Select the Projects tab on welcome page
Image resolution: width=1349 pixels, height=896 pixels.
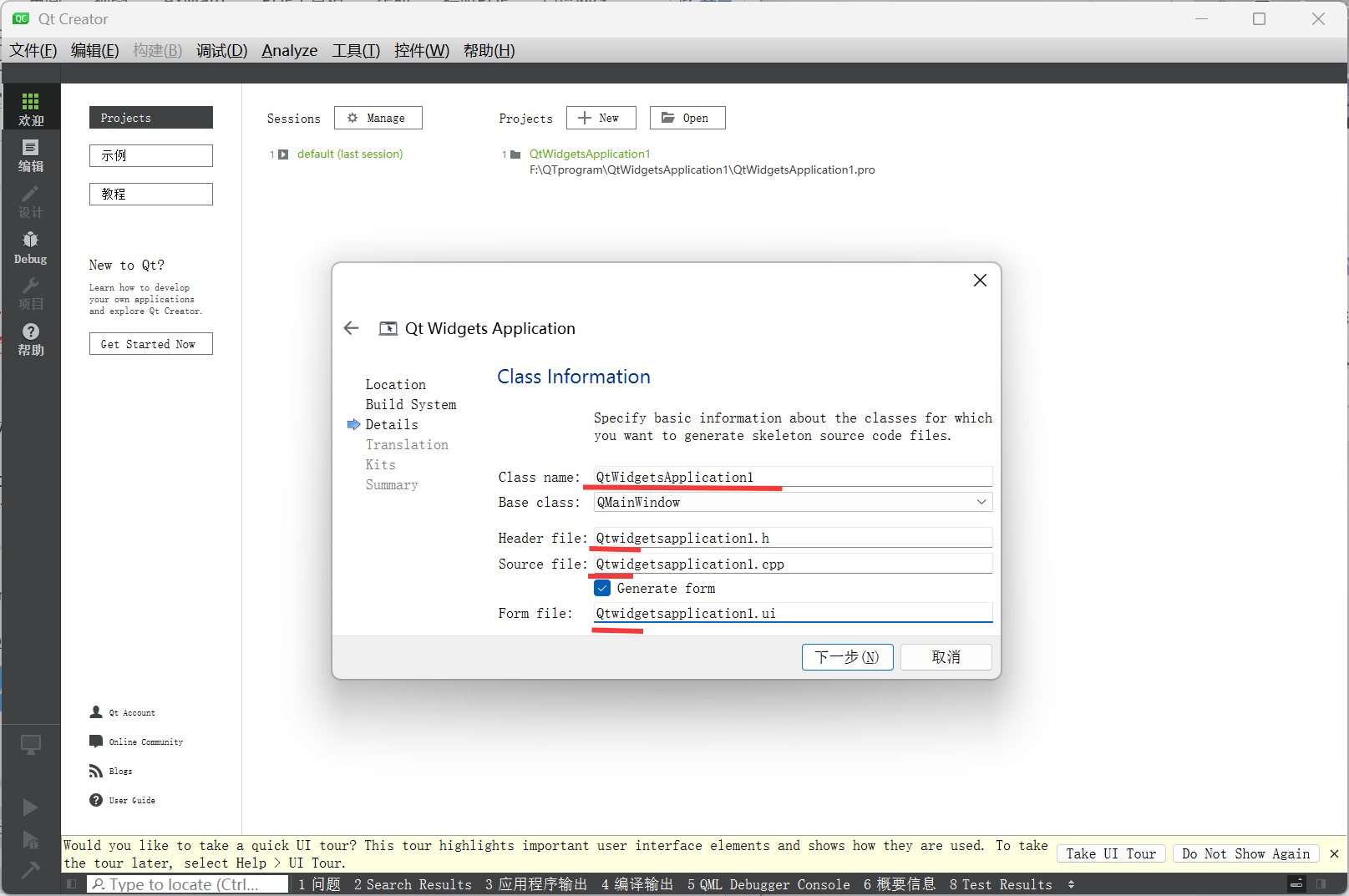coord(151,118)
